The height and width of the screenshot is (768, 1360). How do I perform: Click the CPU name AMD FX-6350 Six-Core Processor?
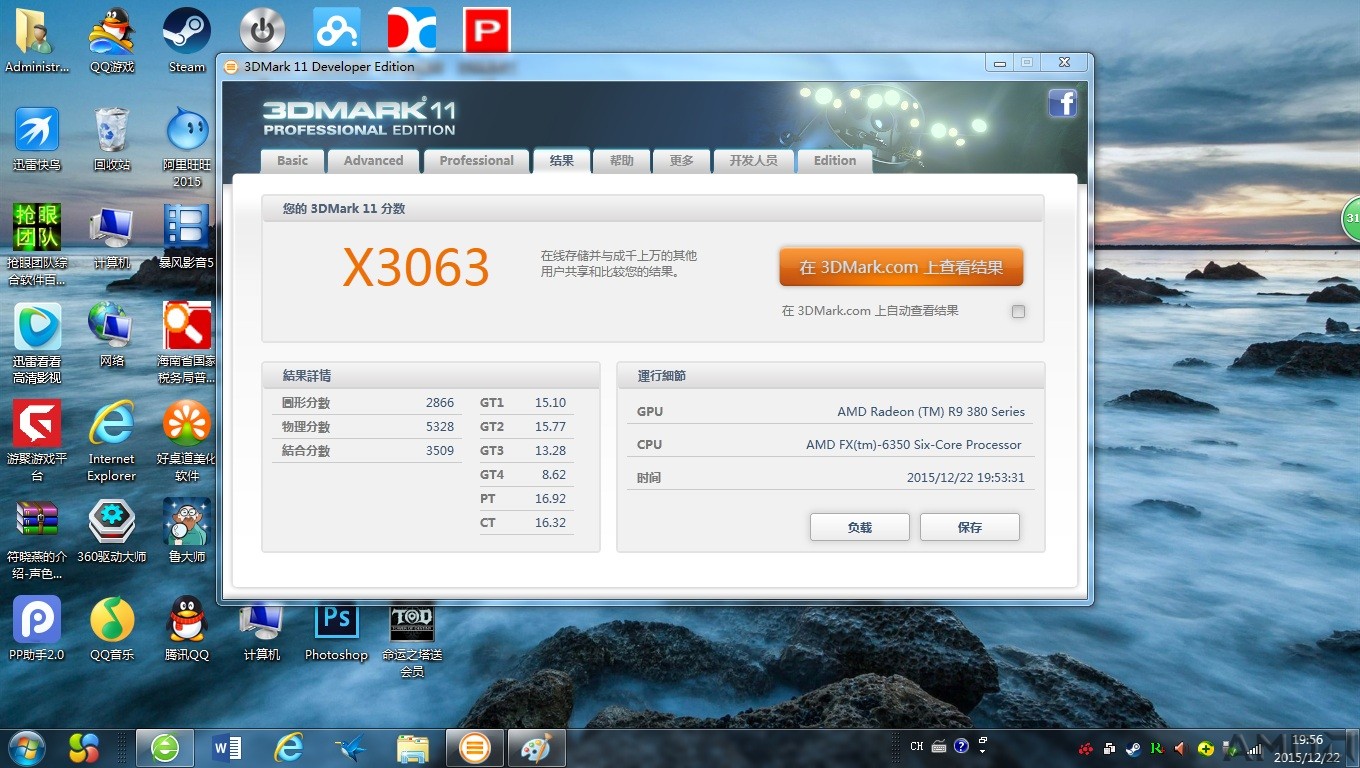tap(914, 444)
